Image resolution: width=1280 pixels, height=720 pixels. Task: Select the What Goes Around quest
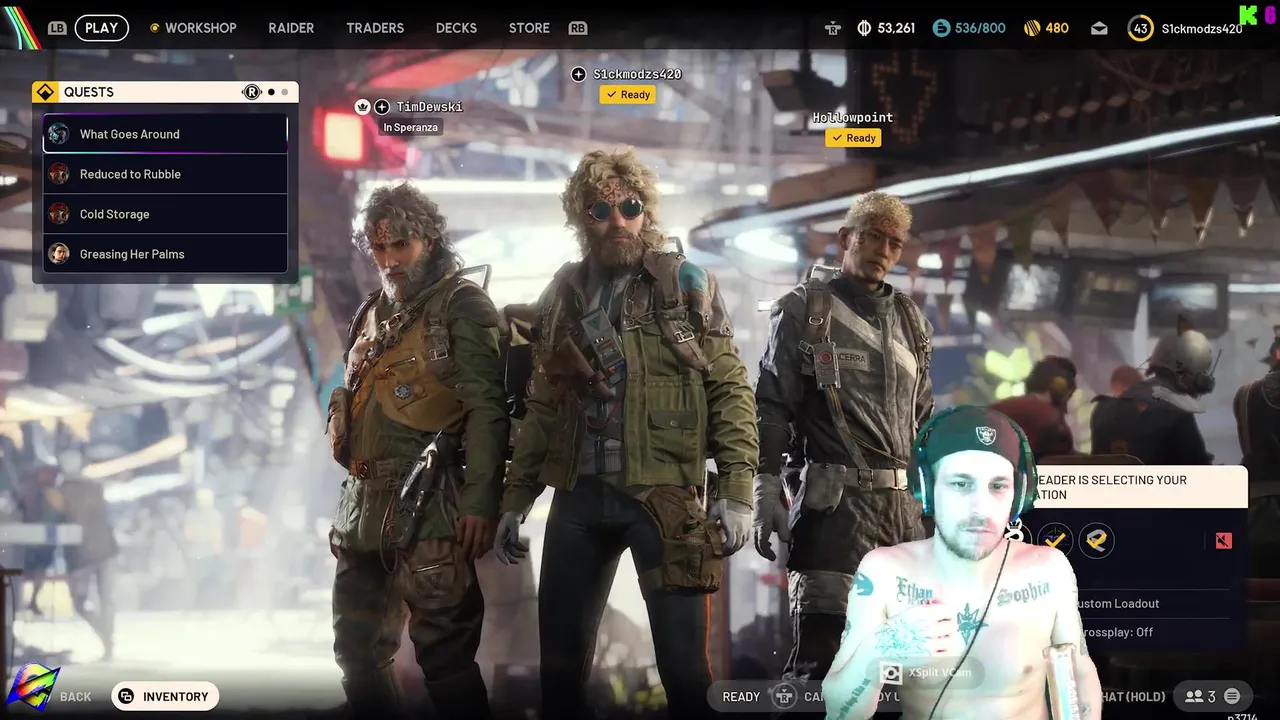coord(165,134)
